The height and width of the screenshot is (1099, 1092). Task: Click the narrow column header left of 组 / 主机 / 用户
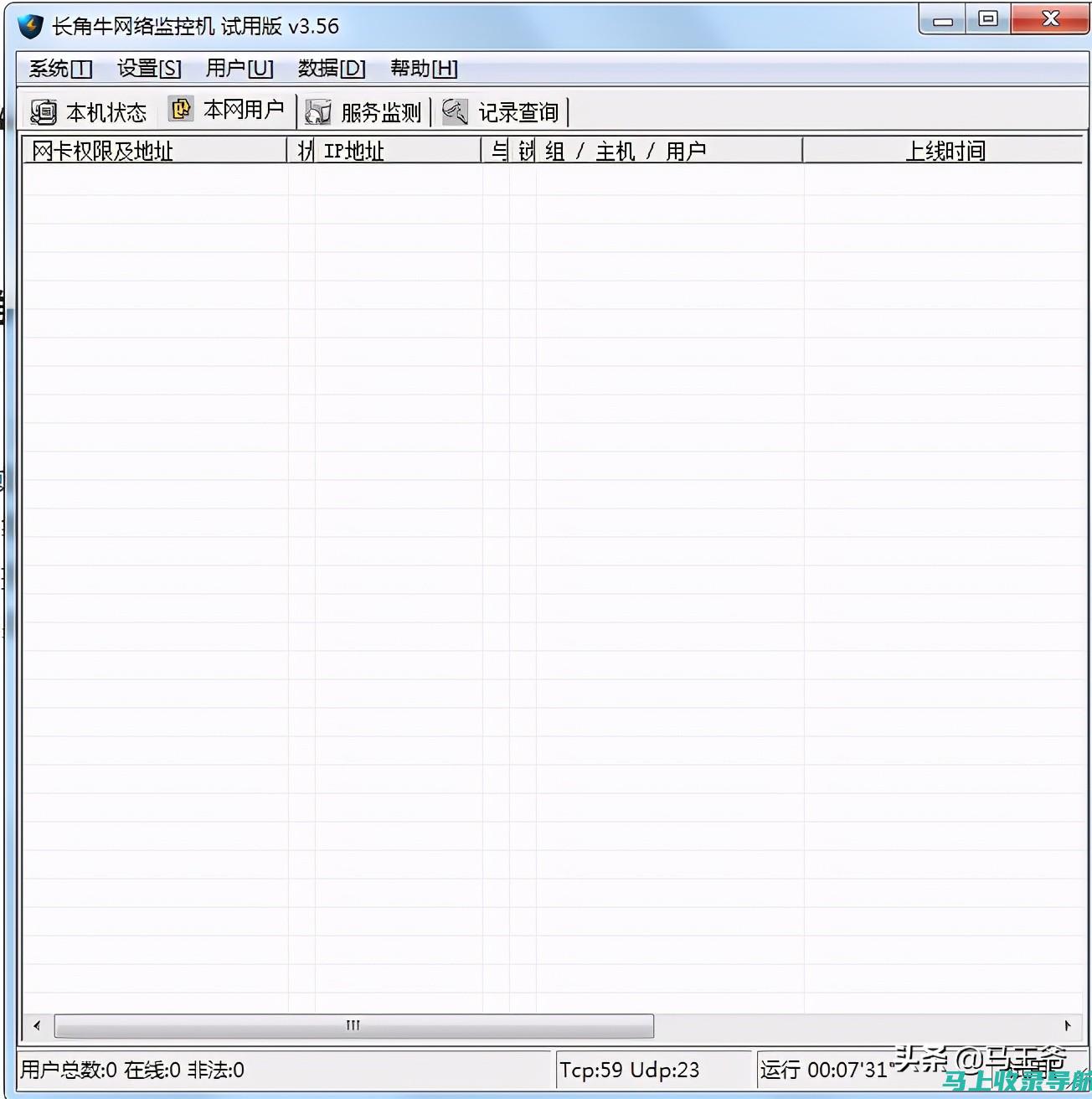523,151
